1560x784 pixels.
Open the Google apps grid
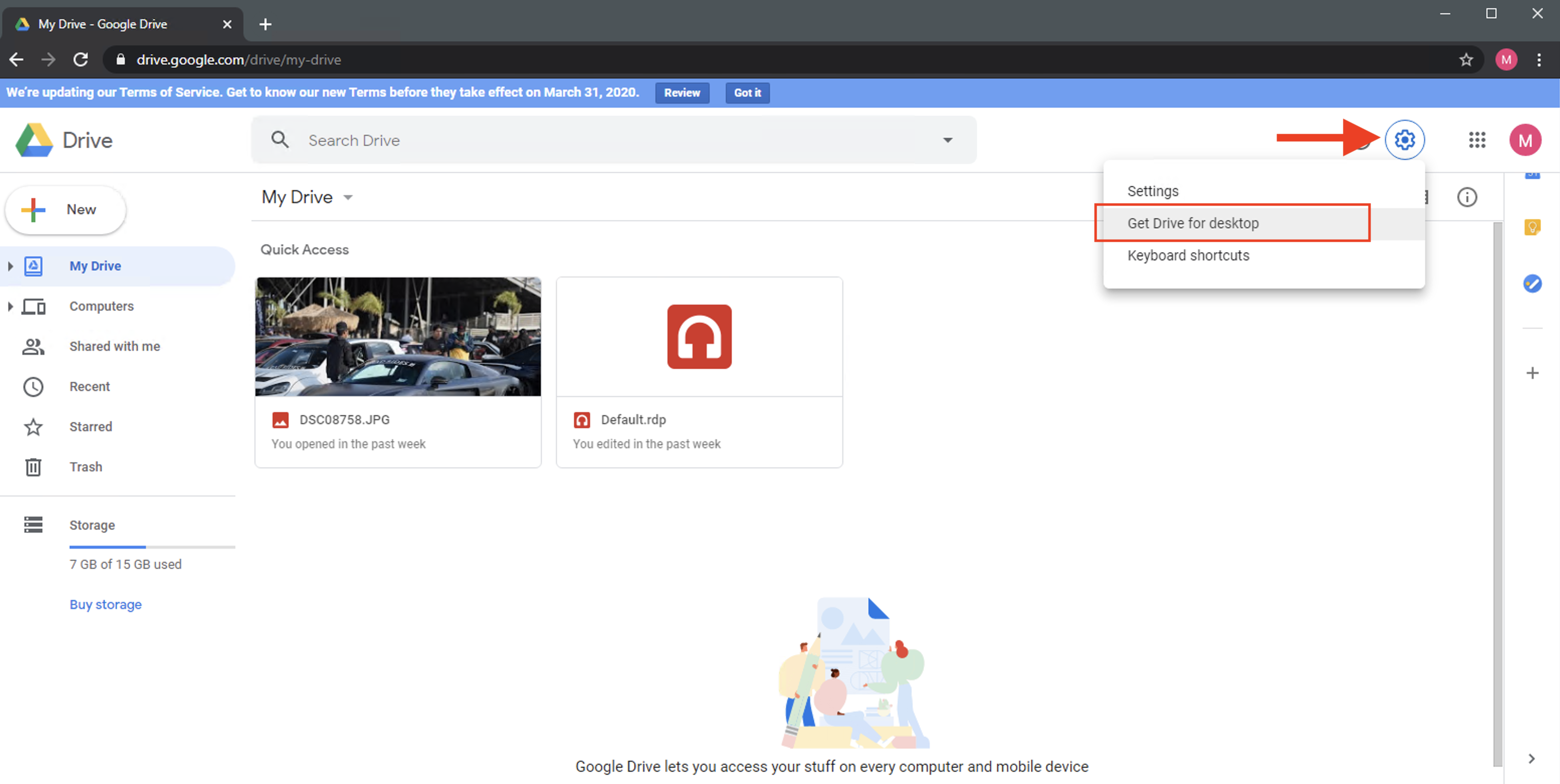coord(1477,140)
